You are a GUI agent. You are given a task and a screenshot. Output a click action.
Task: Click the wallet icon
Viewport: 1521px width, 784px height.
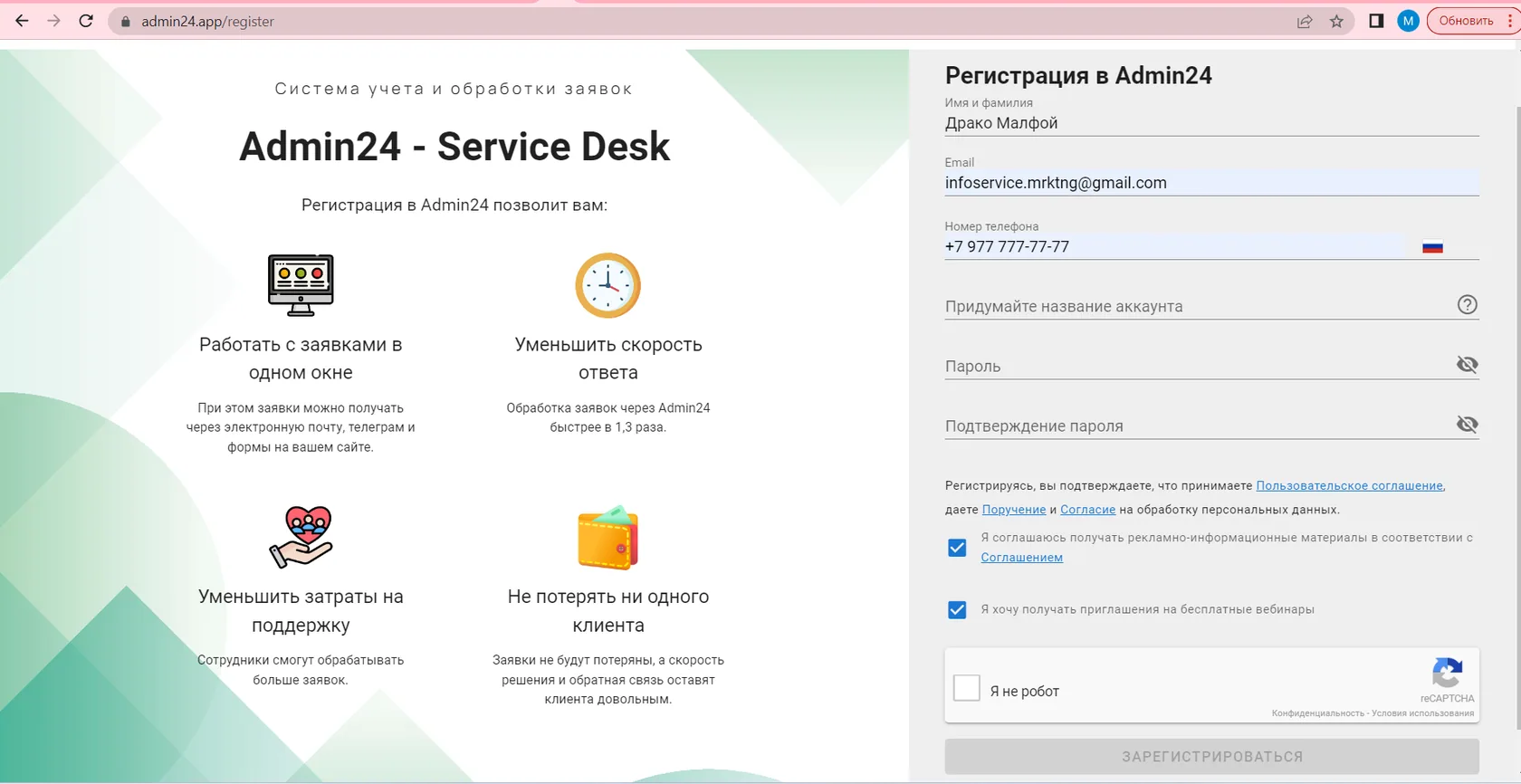coord(608,538)
